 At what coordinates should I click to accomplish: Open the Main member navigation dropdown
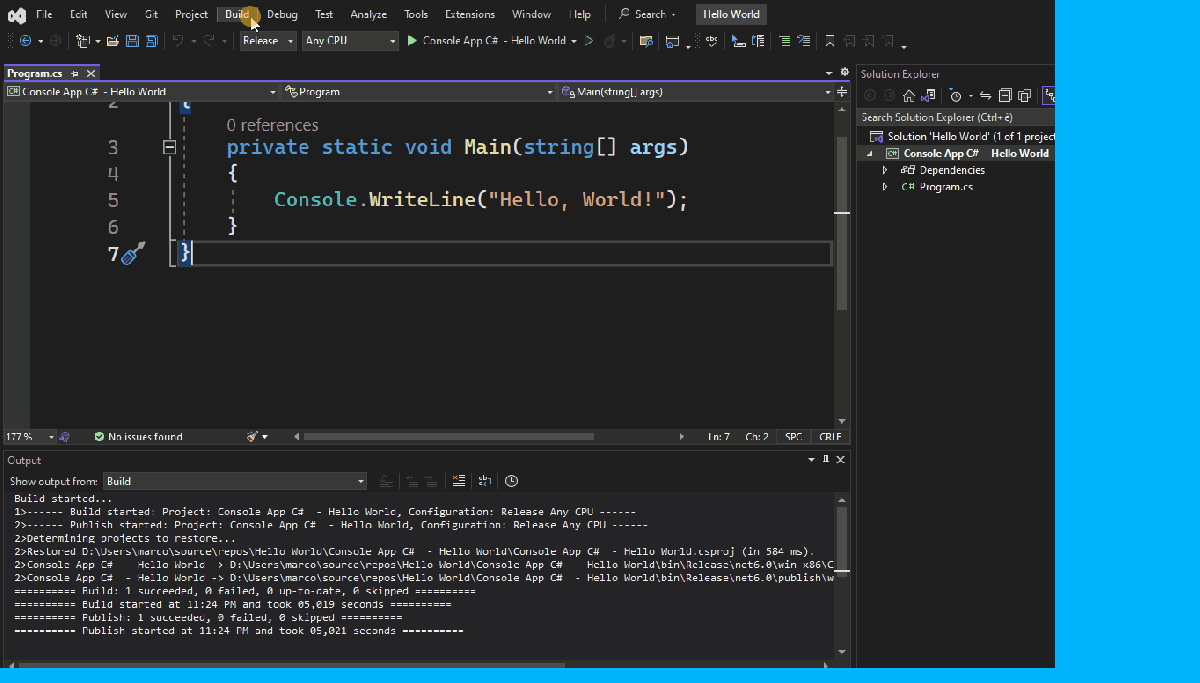(695, 91)
